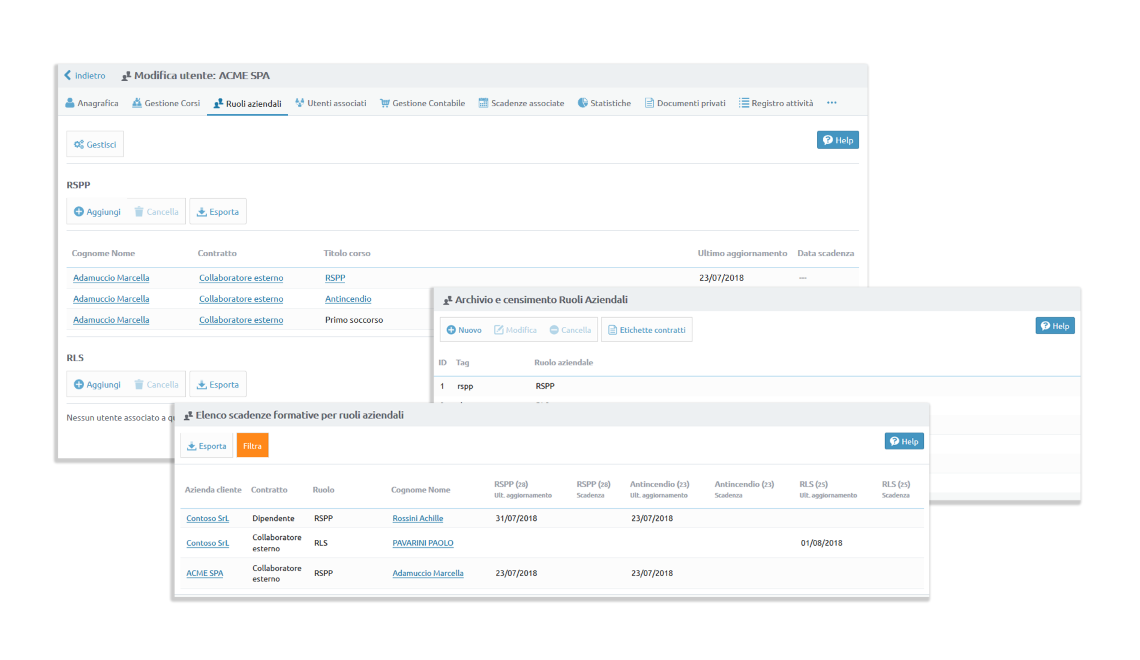Open the Rossini Achille user link
The height and width of the screenshot is (660, 1140).
coord(418,518)
